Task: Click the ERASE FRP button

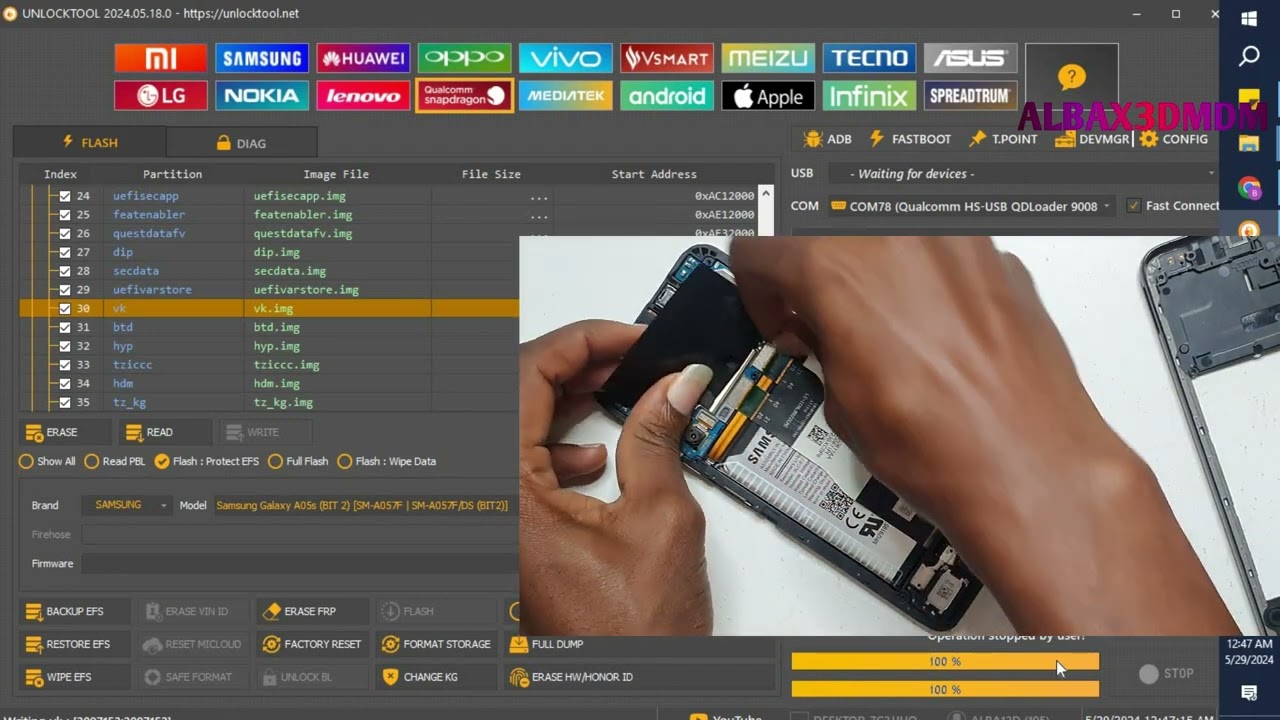Action: (311, 611)
